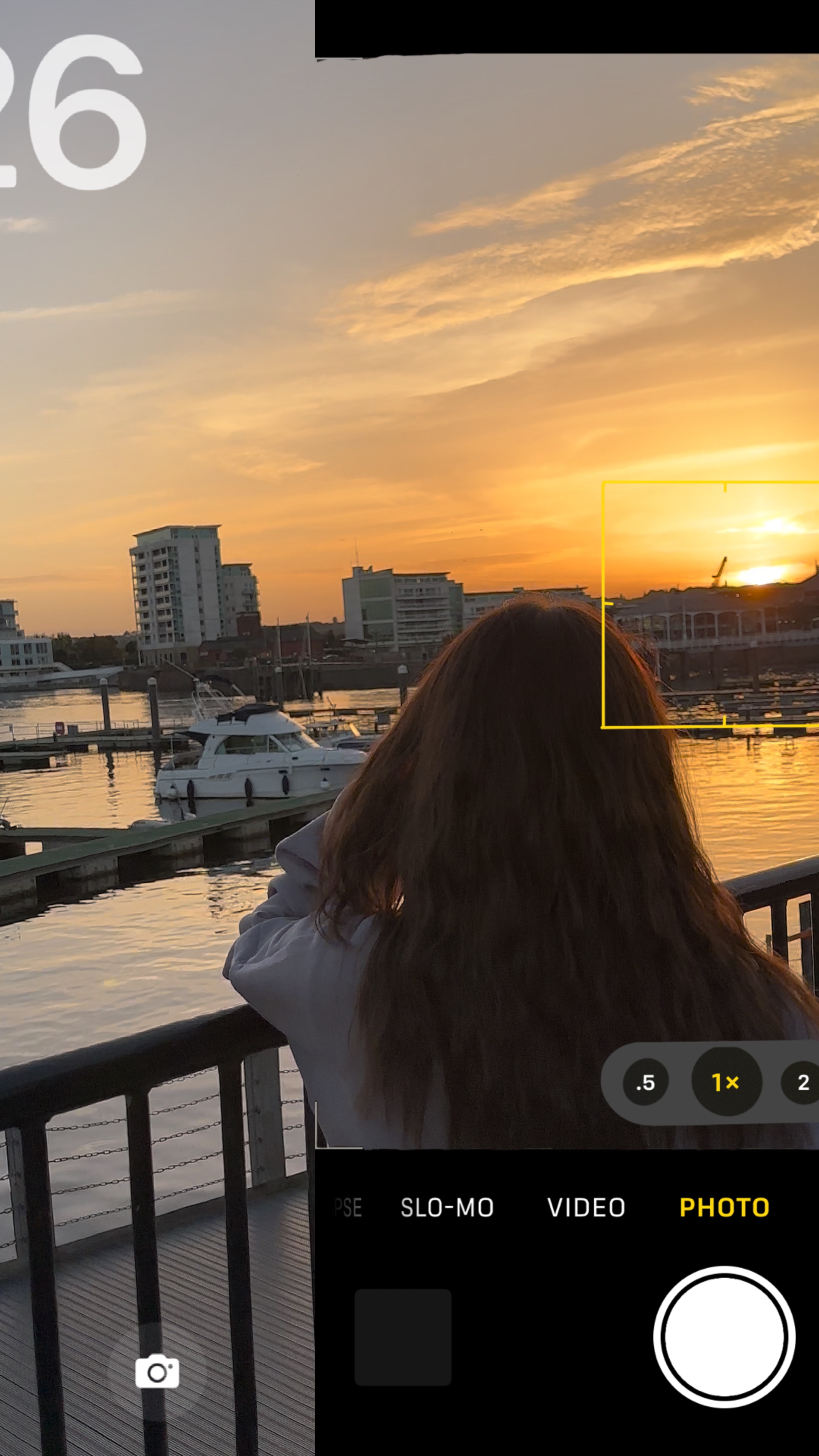Select the 1× zoom button
The image size is (819, 1456).
click(726, 1083)
